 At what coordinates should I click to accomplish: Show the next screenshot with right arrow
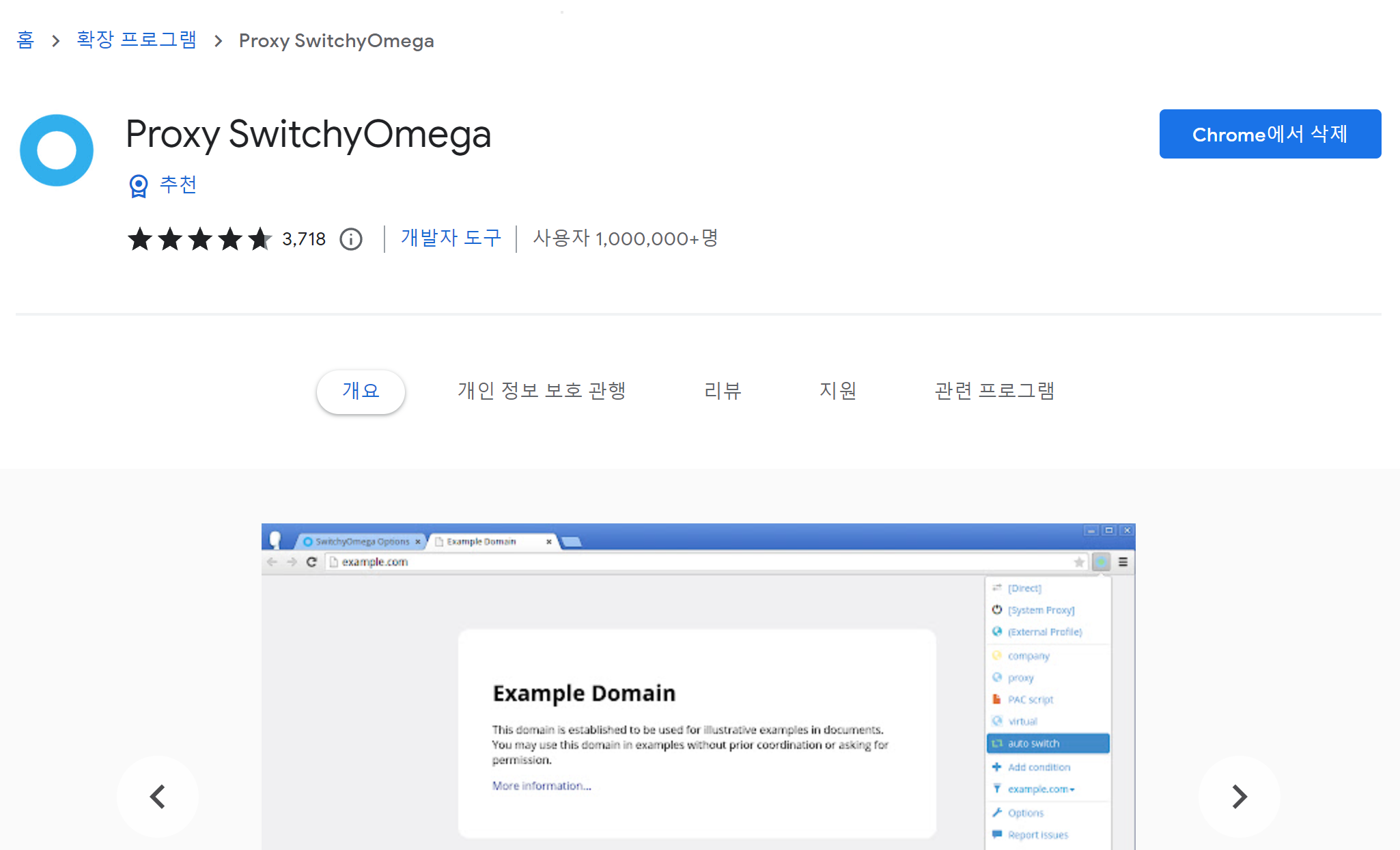1239,796
